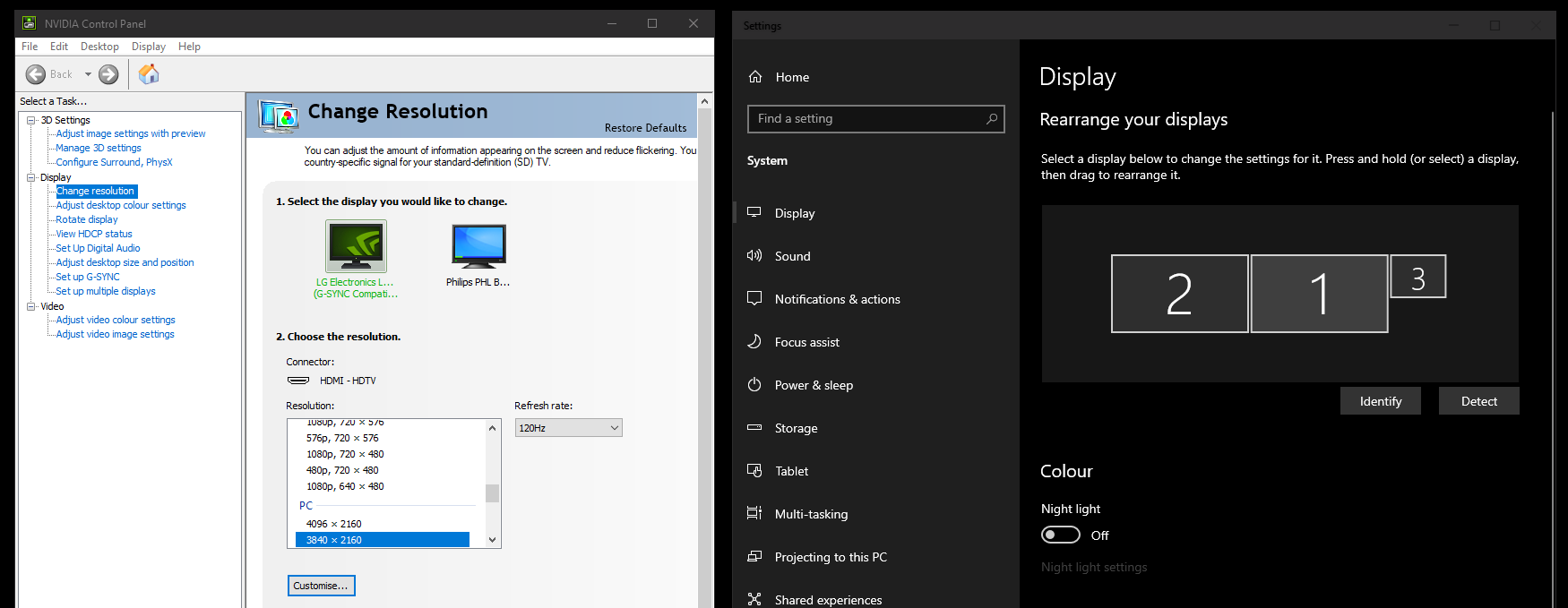Open the Display menu in menu bar
Screen dimensions: 1568x608
149,47
